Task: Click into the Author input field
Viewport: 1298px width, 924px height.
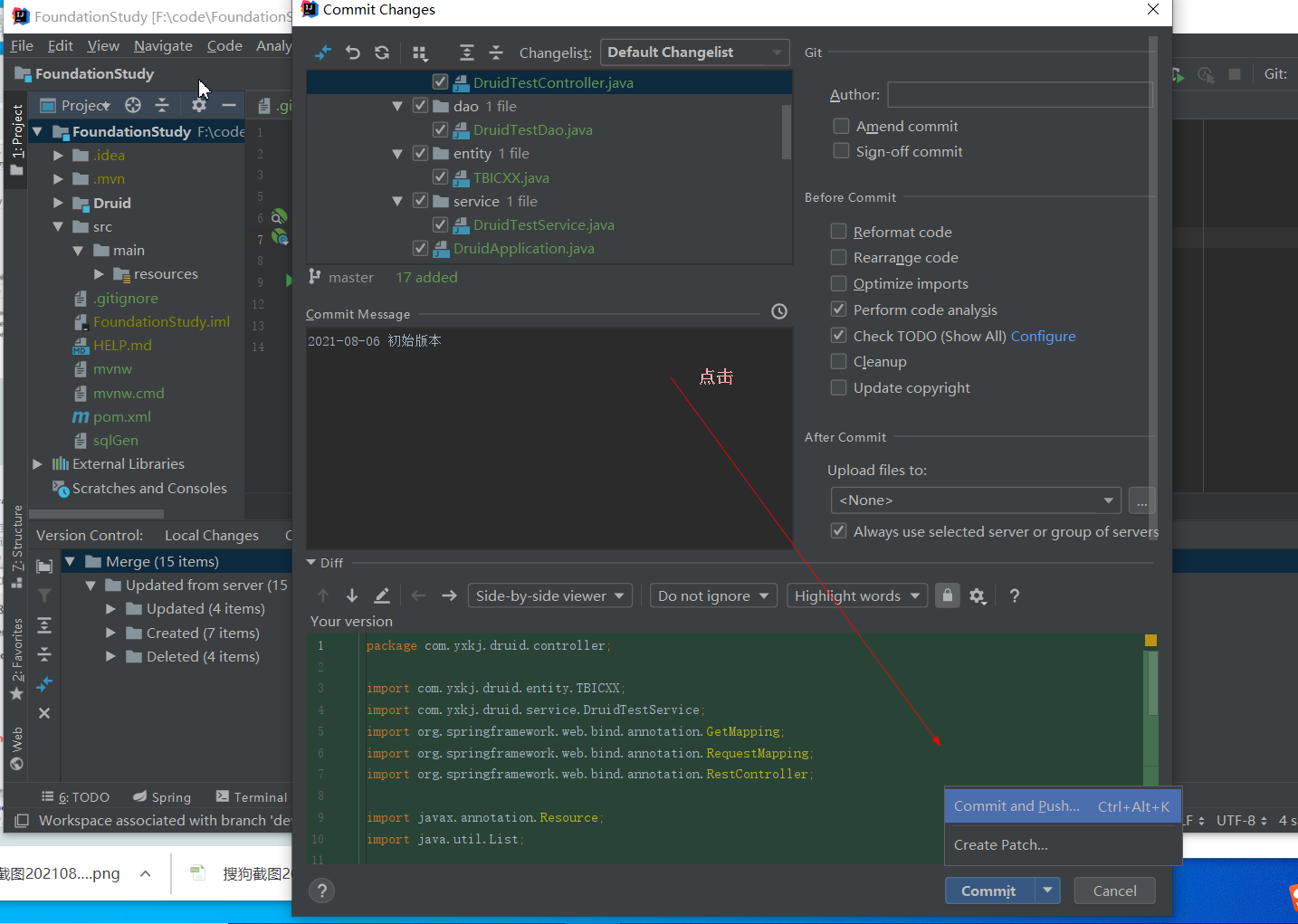Action: pyautogui.click(x=1020, y=94)
